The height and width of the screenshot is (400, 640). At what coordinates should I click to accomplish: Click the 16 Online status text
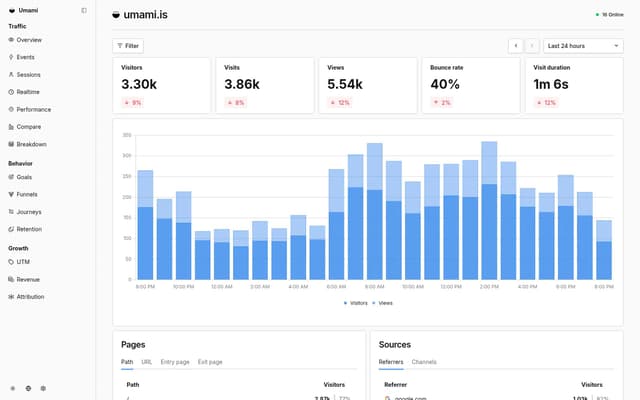point(613,15)
